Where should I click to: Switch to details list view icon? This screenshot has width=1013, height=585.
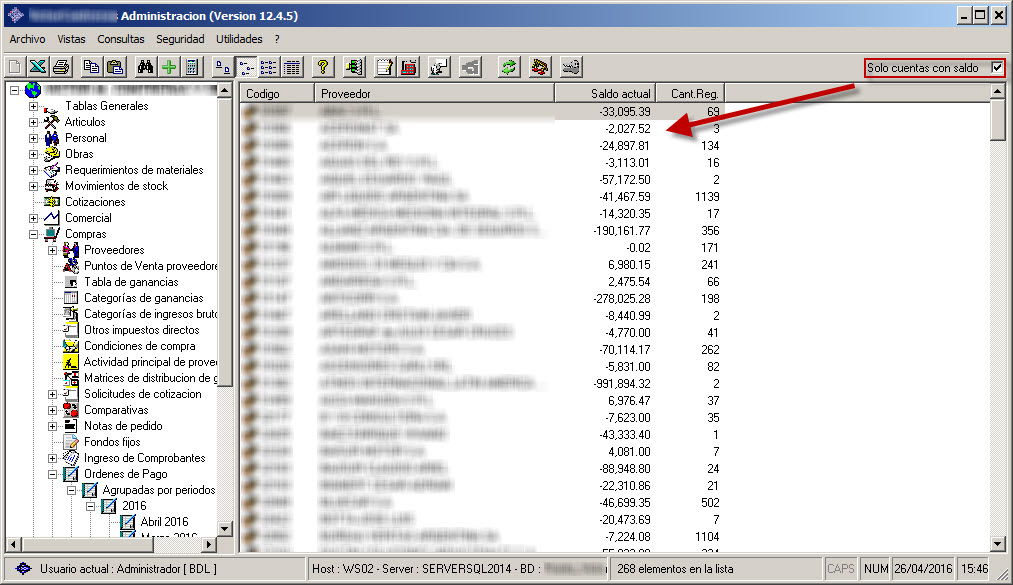click(x=292, y=67)
